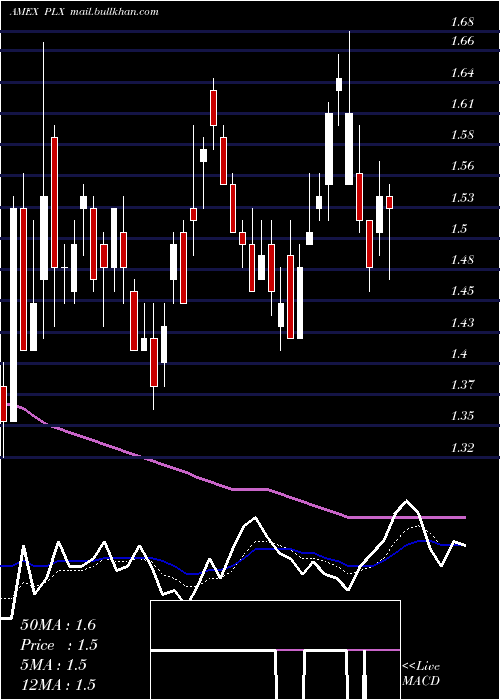Click the 1.37 price axis label
500x700 pixels.
[462, 385]
